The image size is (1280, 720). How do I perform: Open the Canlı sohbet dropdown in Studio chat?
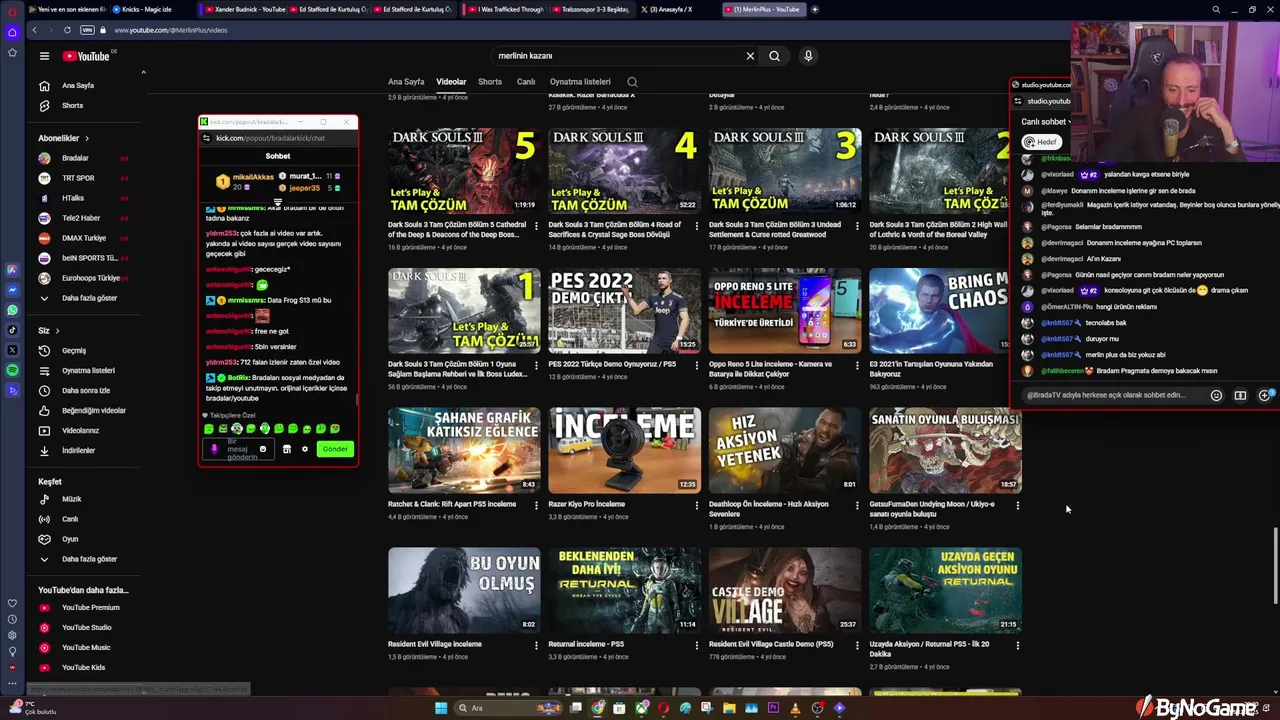pos(1046,122)
